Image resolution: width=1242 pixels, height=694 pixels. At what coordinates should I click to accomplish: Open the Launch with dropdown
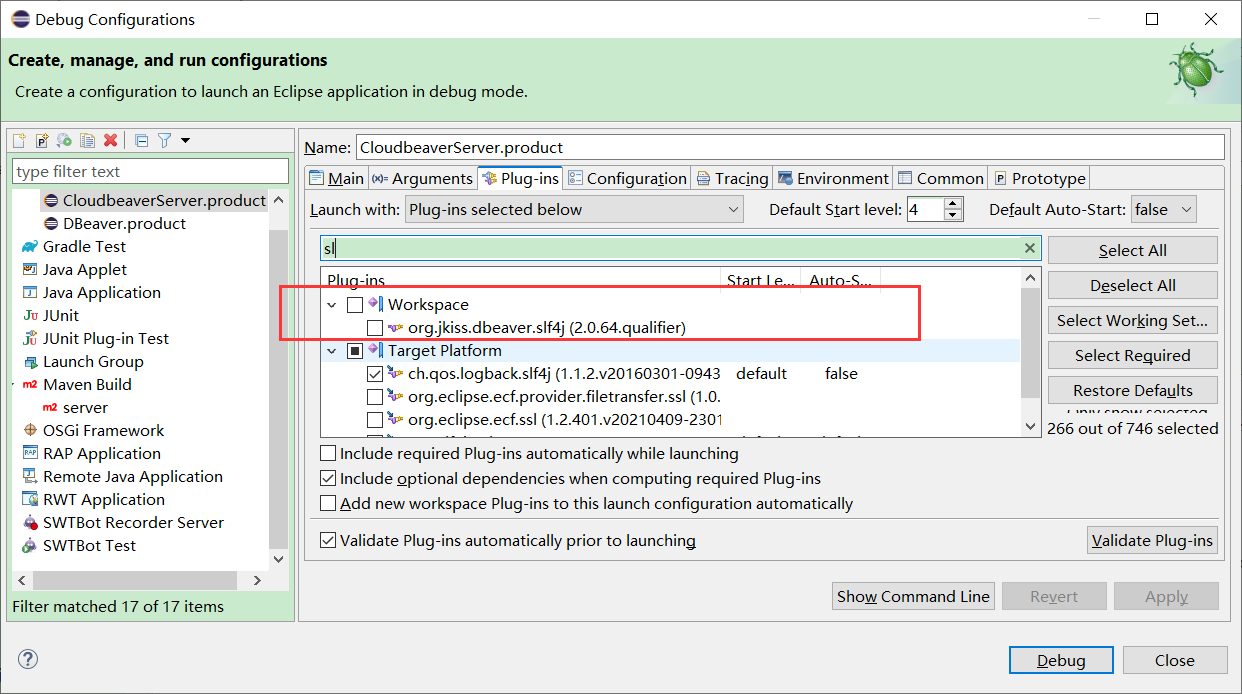pyautogui.click(x=574, y=209)
